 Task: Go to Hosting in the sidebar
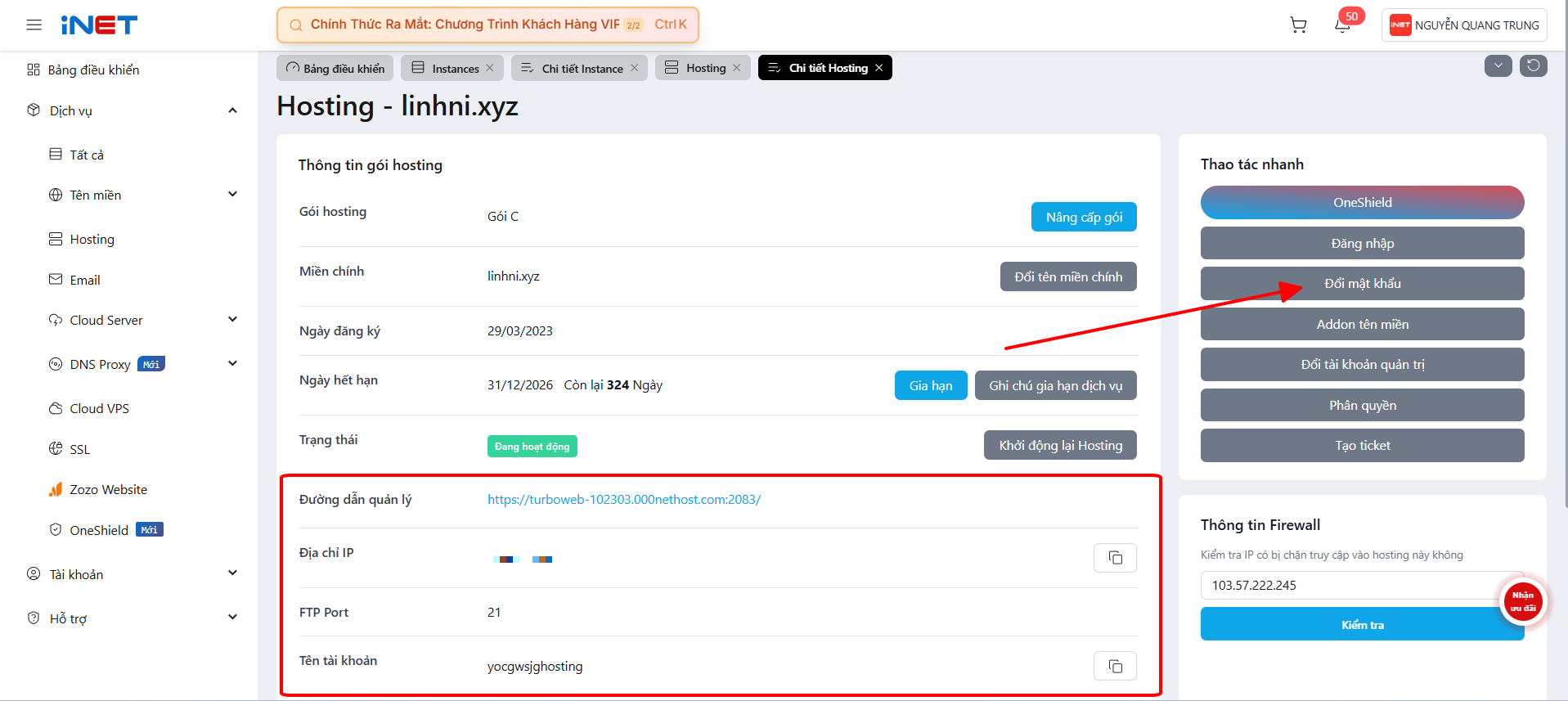pyautogui.click(x=82, y=239)
